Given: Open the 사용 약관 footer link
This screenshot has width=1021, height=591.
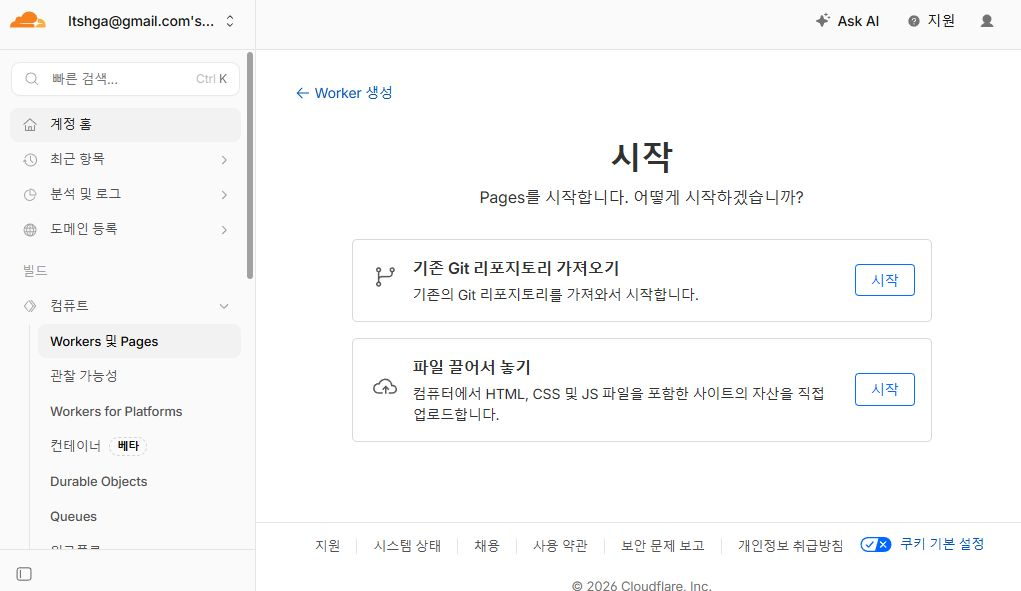Looking at the screenshot, I should coord(560,545).
